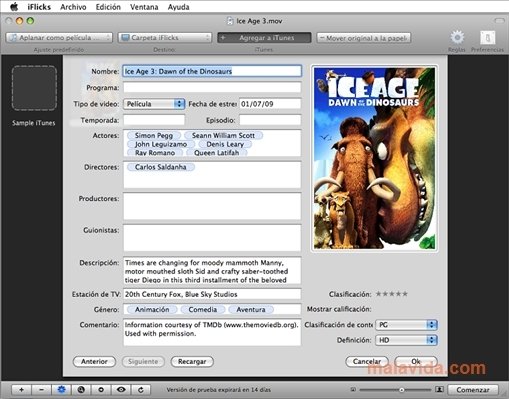Click the Temporada field
509x399 pixels.
click(154, 120)
